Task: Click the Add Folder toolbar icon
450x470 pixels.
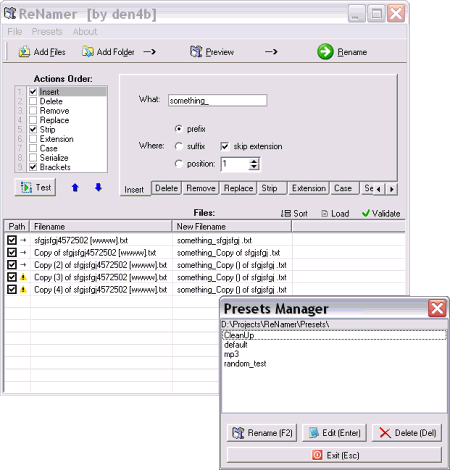Action: tap(88, 52)
